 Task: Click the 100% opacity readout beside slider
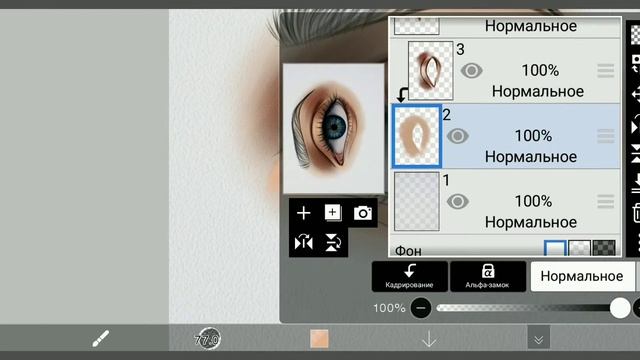pos(389,308)
